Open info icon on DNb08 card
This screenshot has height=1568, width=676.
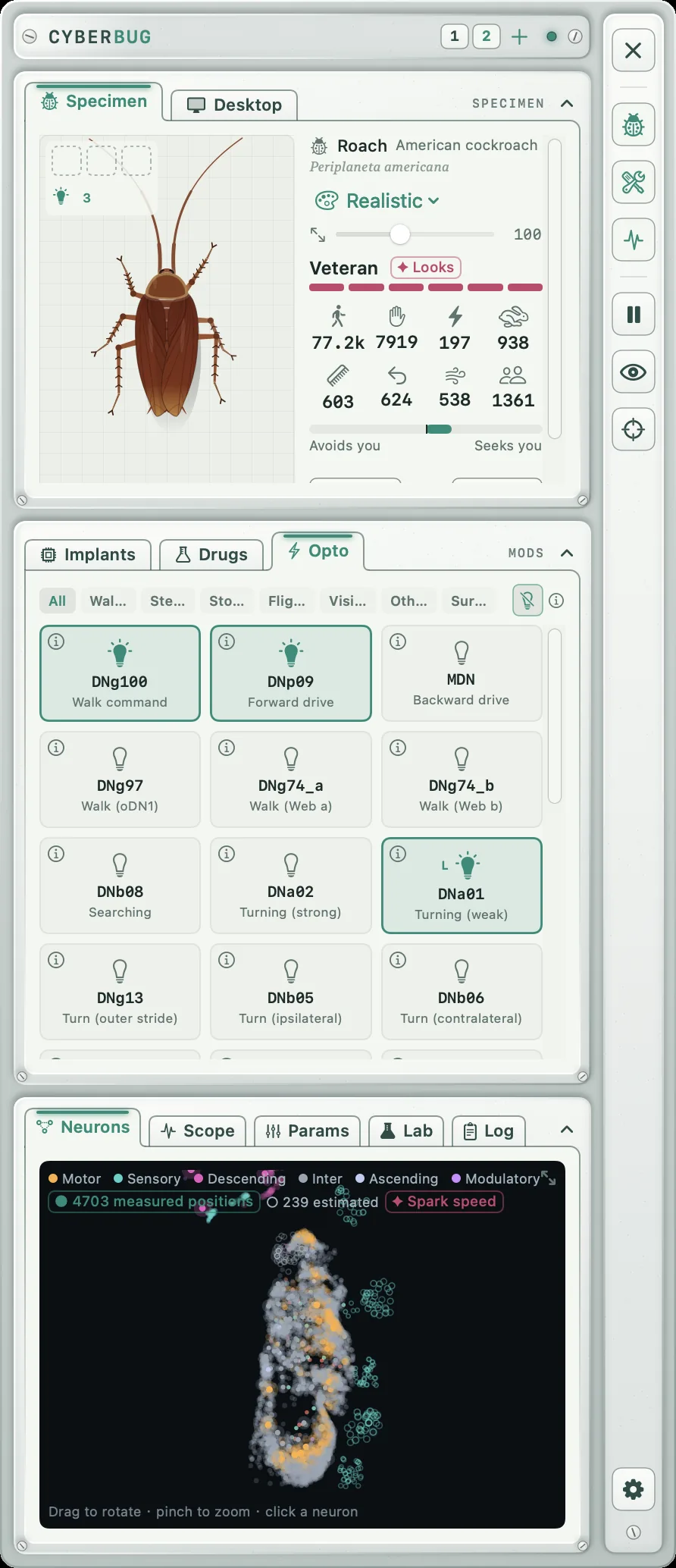pos(56,854)
